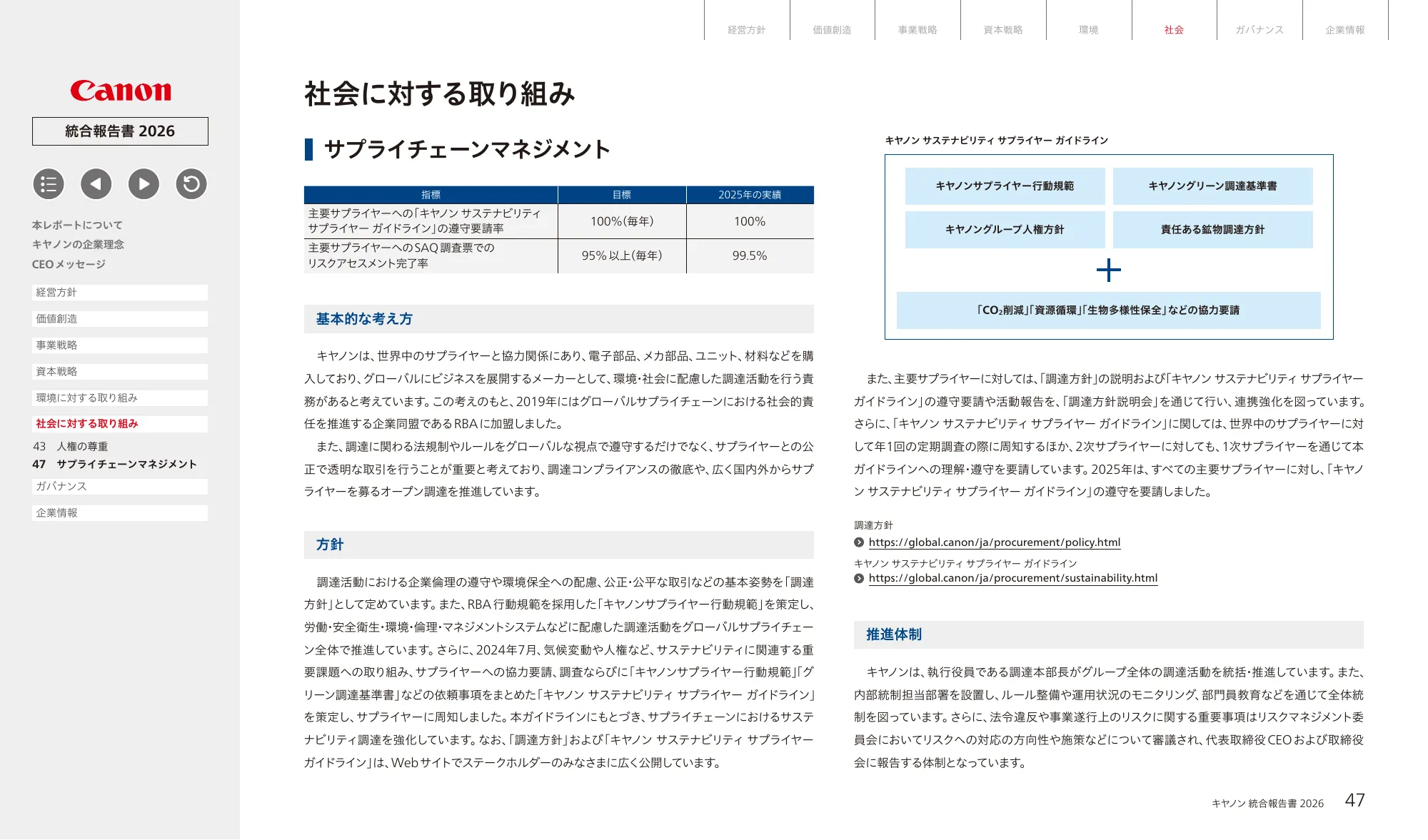Click 指標 table header
The height and width of the screenshot is (840, 1428).
(431, 195)
